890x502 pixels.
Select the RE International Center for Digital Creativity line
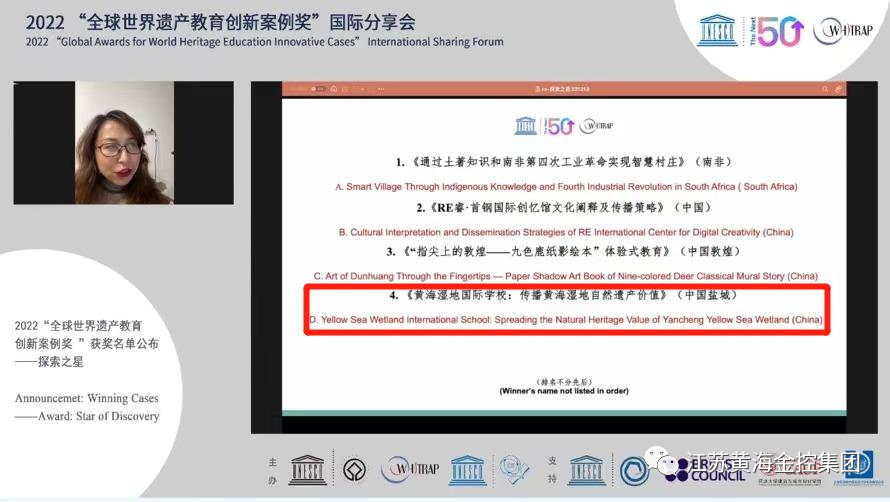click(568, 231)
